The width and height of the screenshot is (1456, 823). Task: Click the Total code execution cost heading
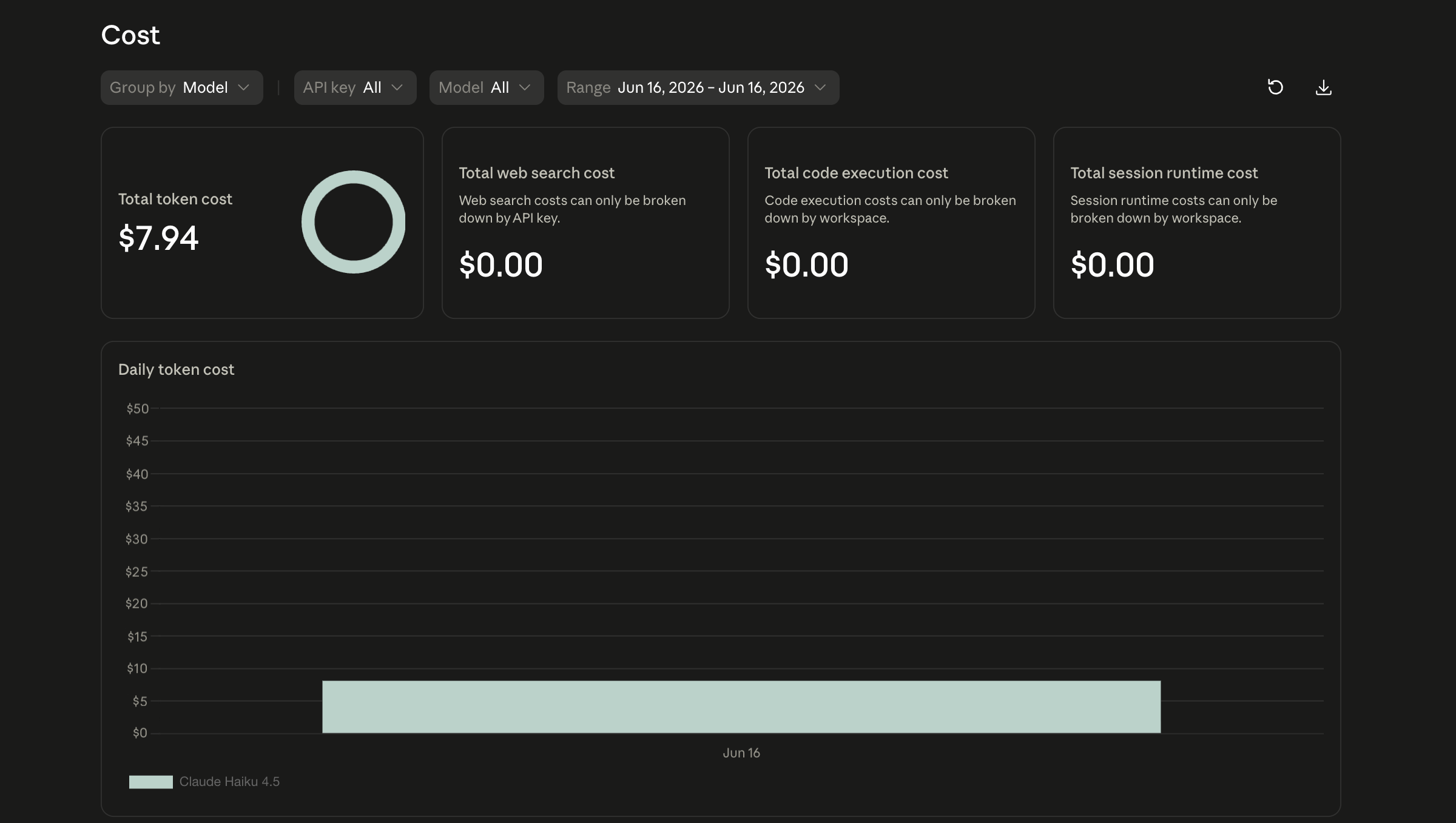click(856, 173)
